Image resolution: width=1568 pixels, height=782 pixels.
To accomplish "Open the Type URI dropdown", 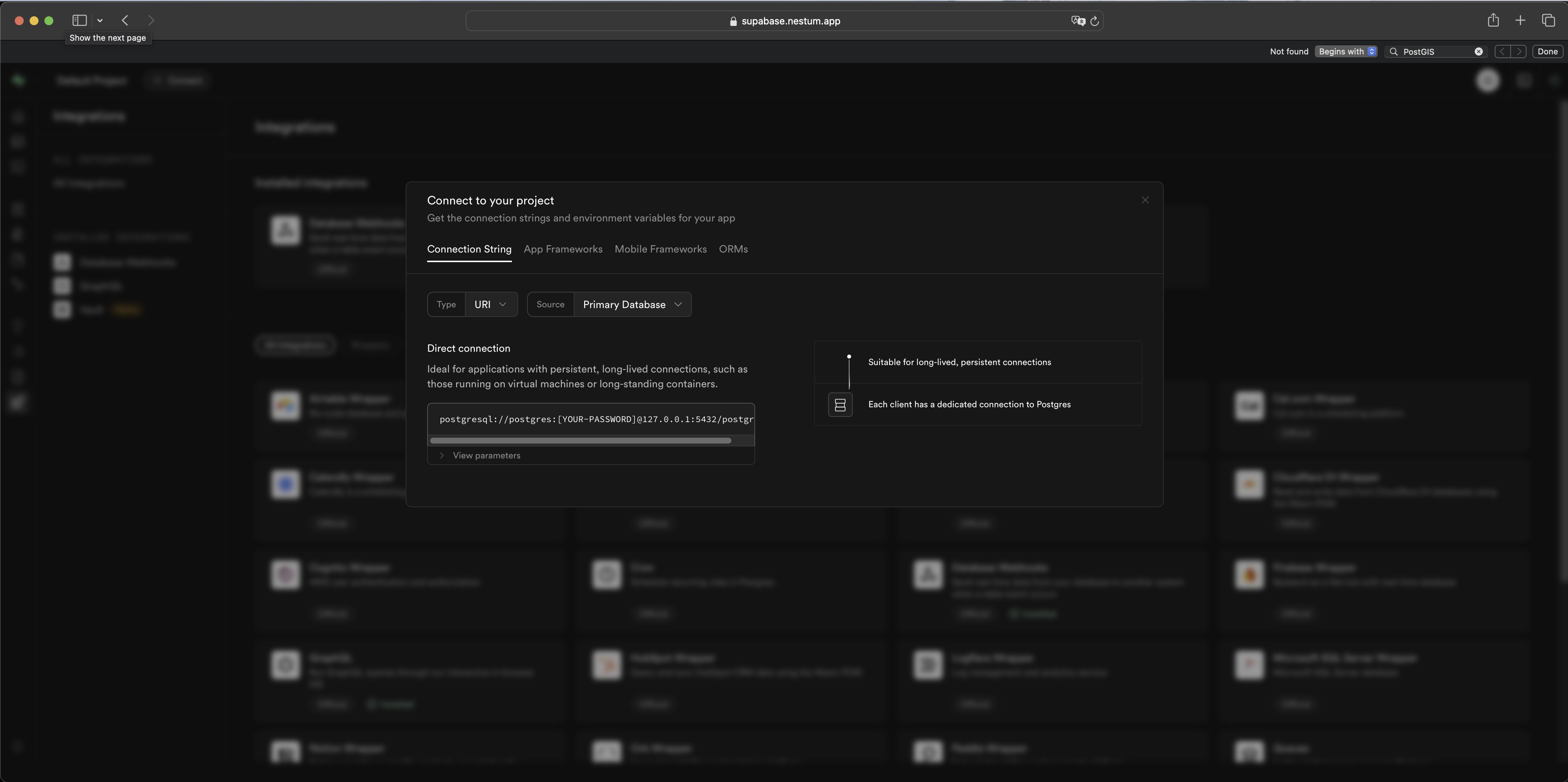I will tap(490, 304).
